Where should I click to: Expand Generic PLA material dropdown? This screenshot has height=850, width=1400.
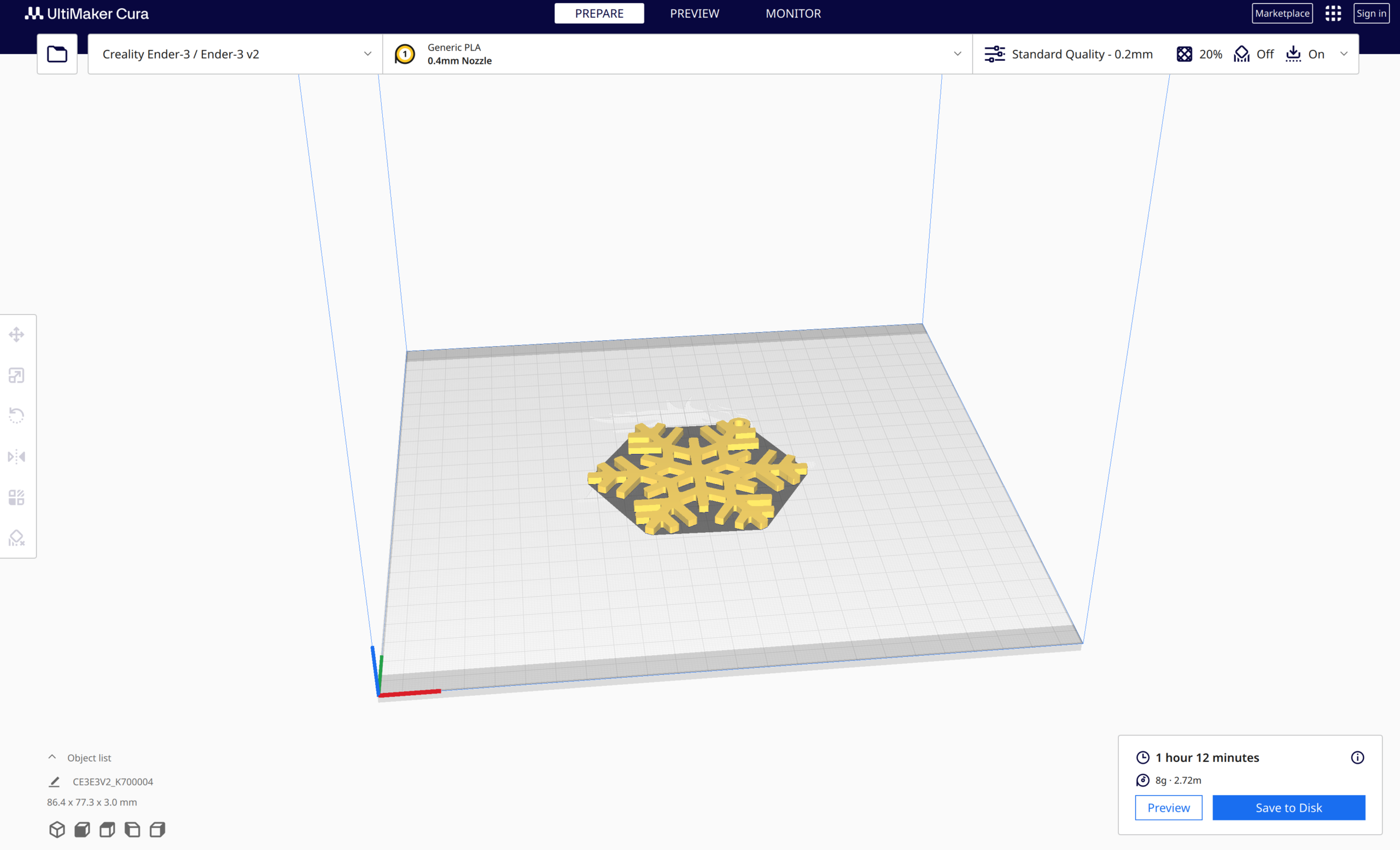pyautogui.click(x=677, y=54)
